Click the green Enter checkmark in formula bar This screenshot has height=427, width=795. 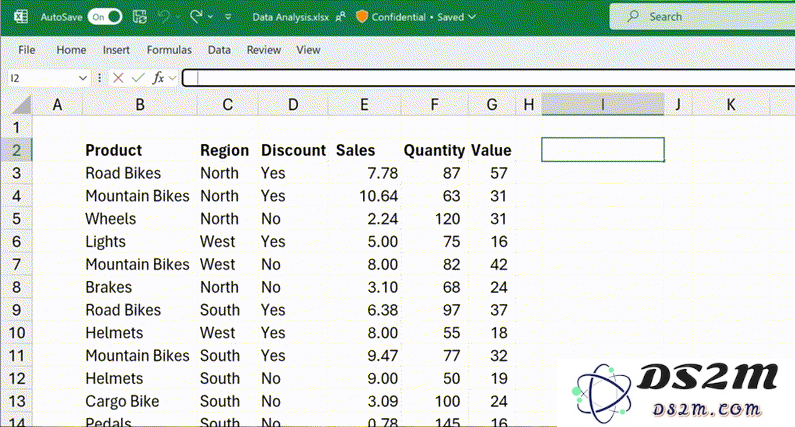(x=138, y=78)
